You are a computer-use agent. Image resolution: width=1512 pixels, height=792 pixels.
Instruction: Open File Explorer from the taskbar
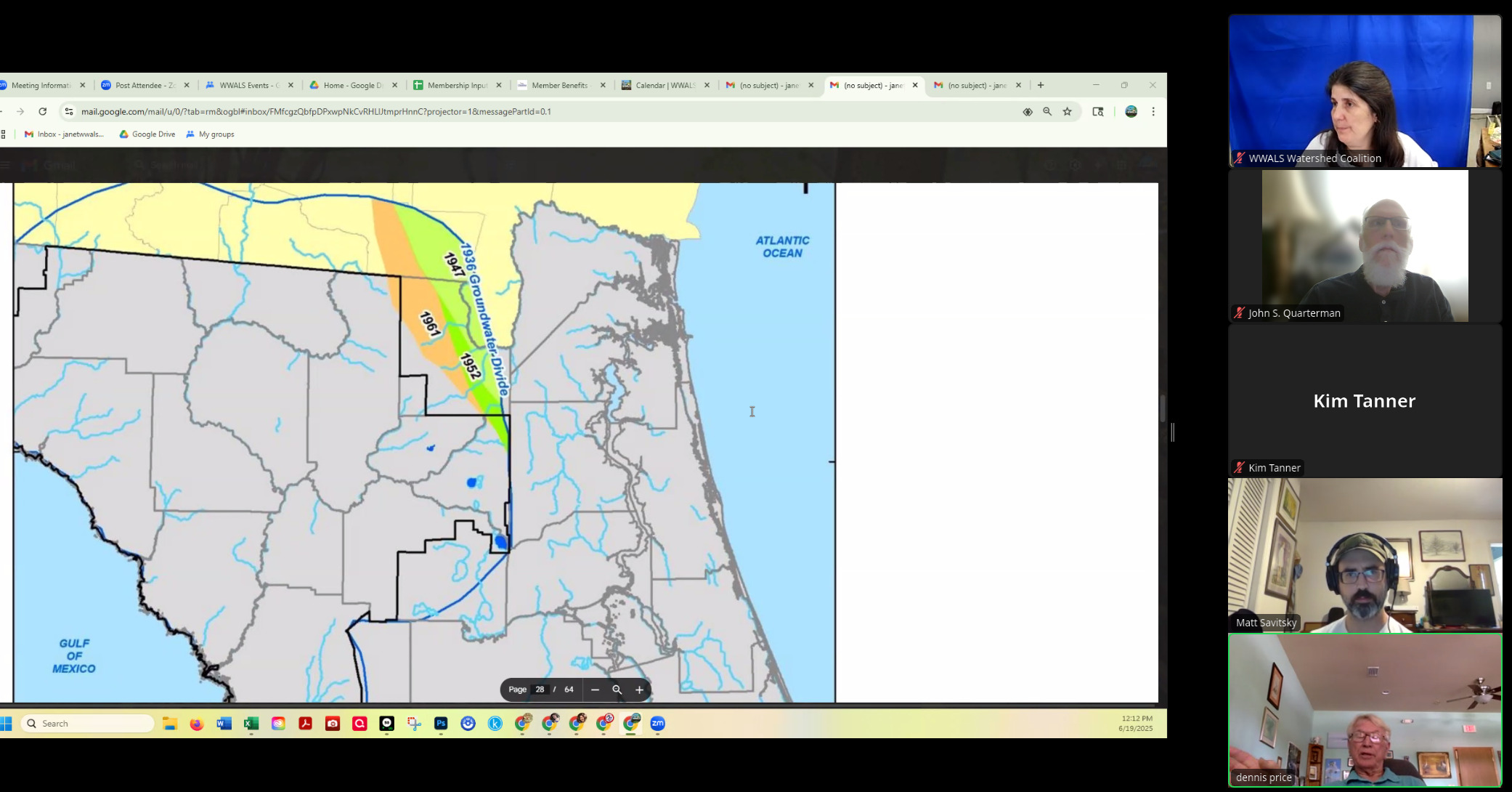coord(170,723)
